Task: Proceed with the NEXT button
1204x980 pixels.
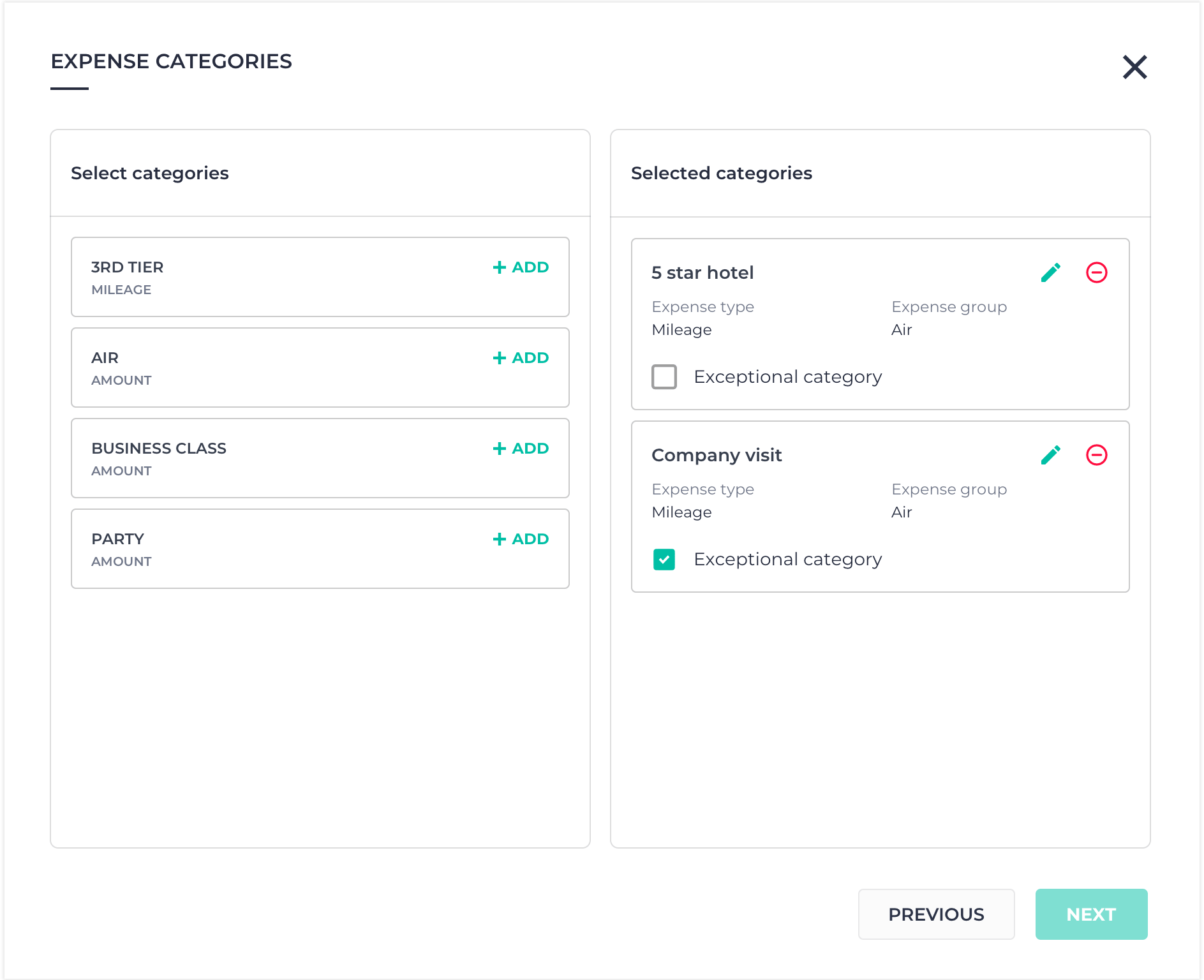Action: pyautogui.click(x=1091, y=914)
